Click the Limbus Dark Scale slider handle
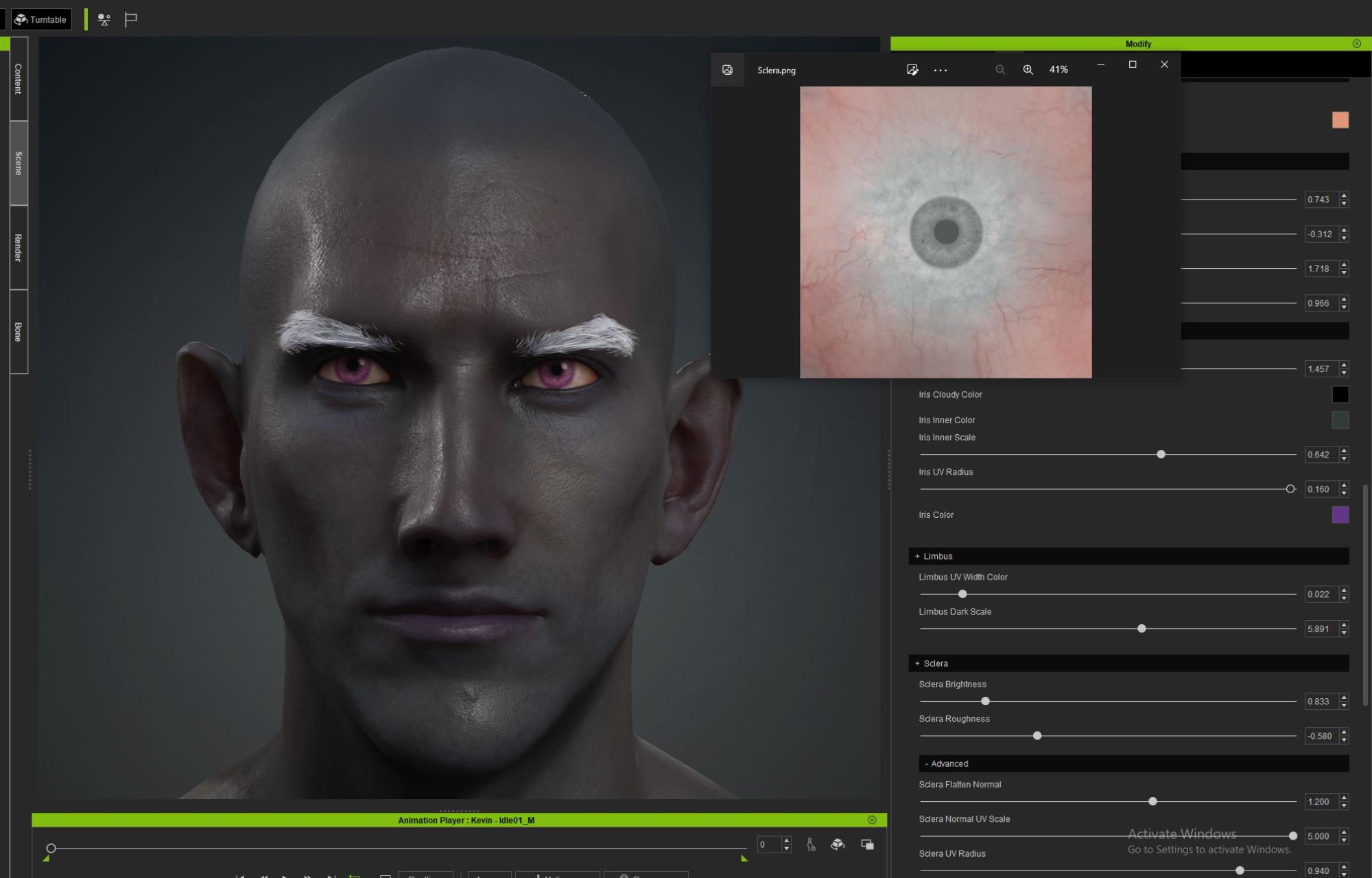The height and width of the screenshot is (878, 1372). pos(1142,628)
